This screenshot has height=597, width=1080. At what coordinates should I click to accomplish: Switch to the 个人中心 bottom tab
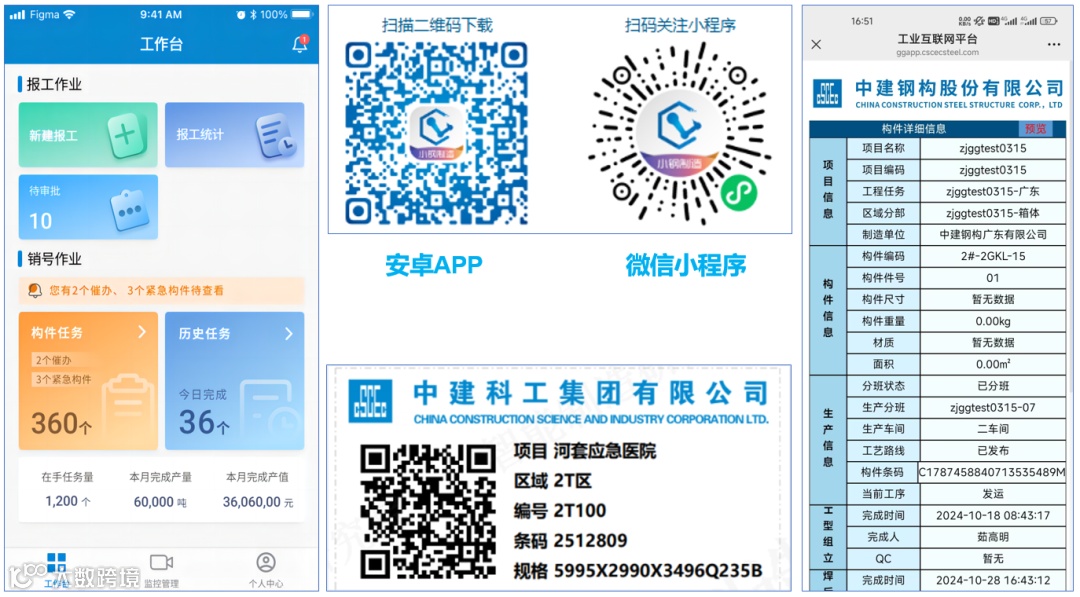[x=266, y=571]
